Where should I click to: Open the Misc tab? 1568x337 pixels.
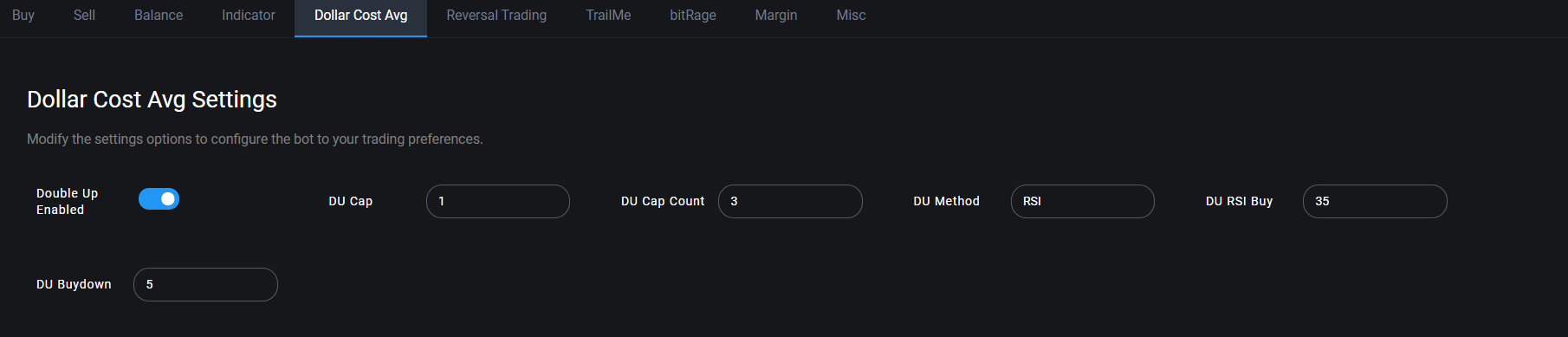851,16
